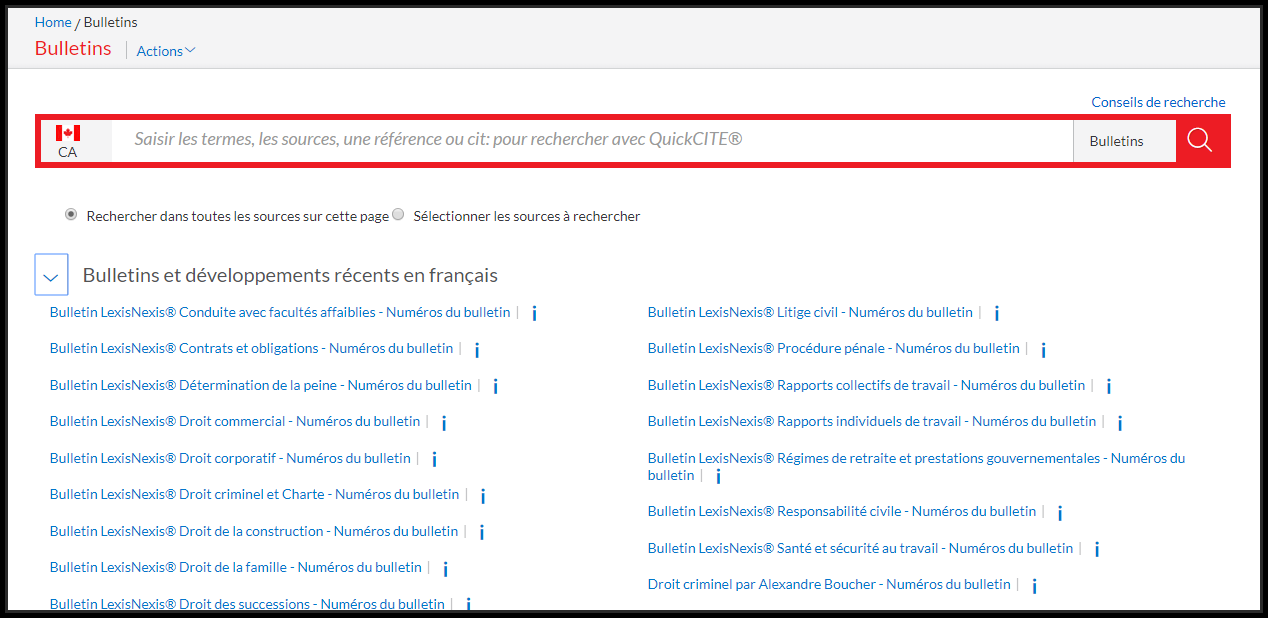
Task: Open info icon for Rapports collectifs de travail
Action: [x=1109, y=386]
